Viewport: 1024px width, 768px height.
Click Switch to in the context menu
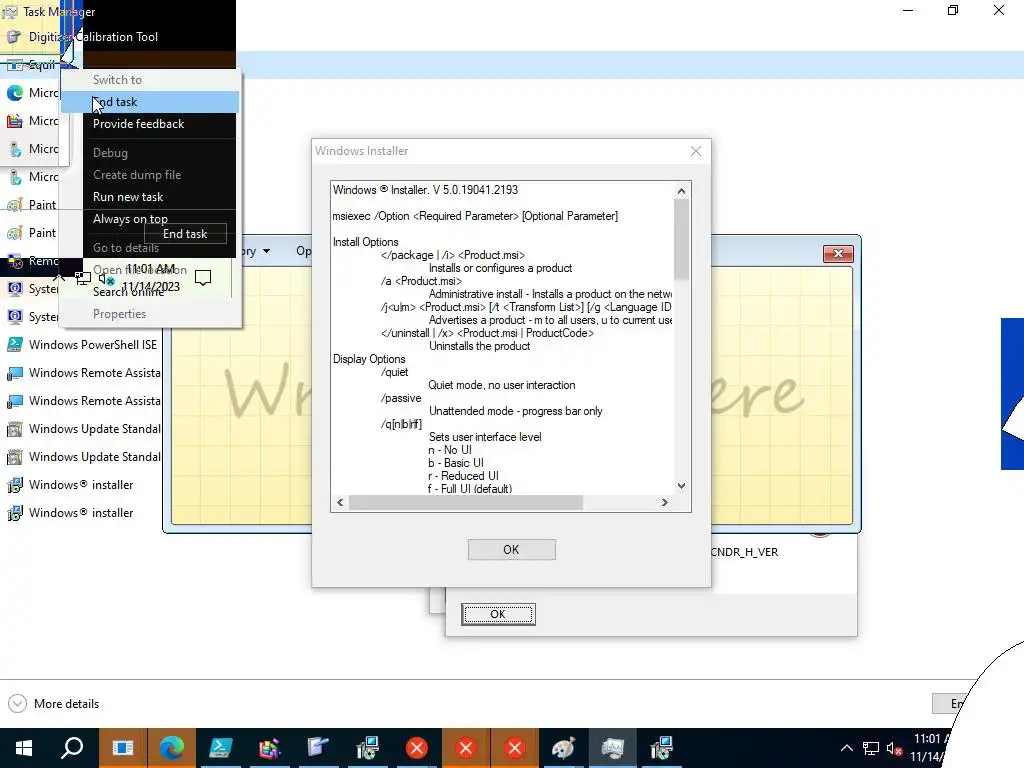pos(117,80)
